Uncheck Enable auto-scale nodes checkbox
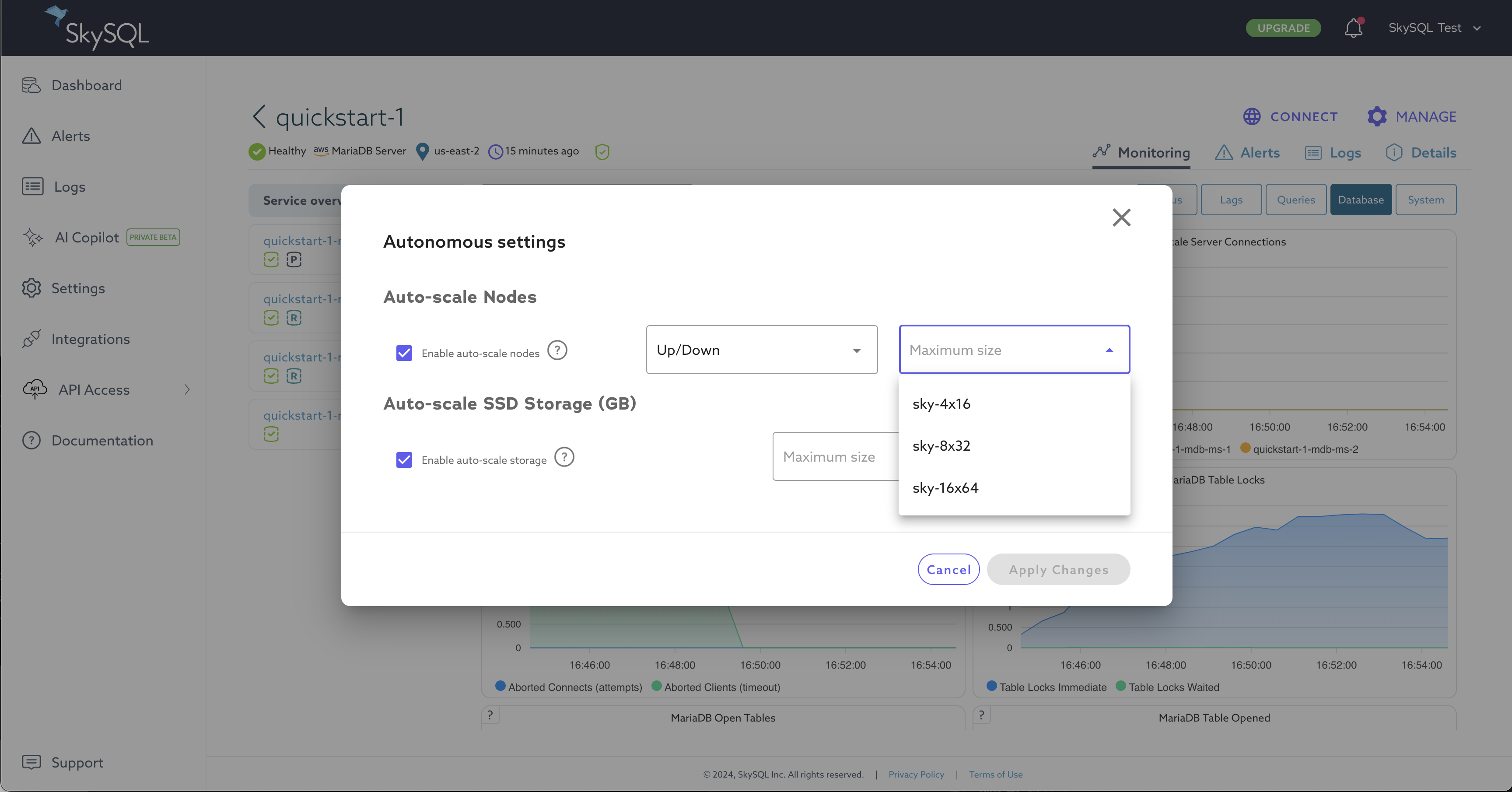The width and height of the screenshot is (1512, 792). tap(404, 353)
